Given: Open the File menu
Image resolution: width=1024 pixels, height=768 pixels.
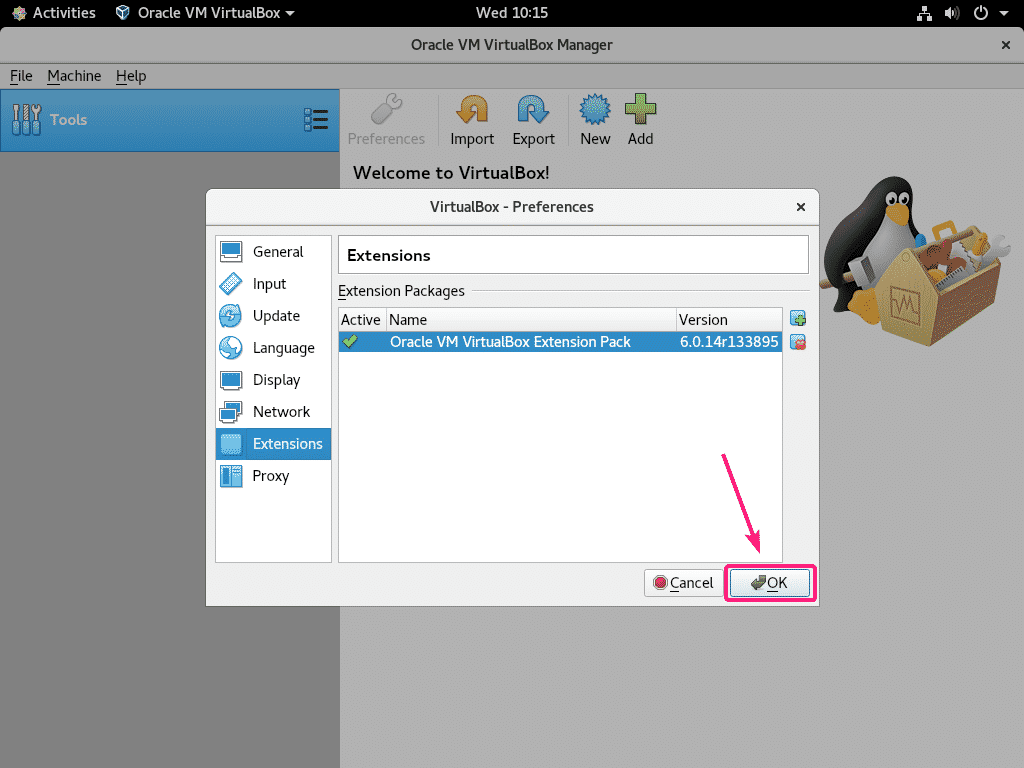Looking at the screenshot, I should (21, 76).
